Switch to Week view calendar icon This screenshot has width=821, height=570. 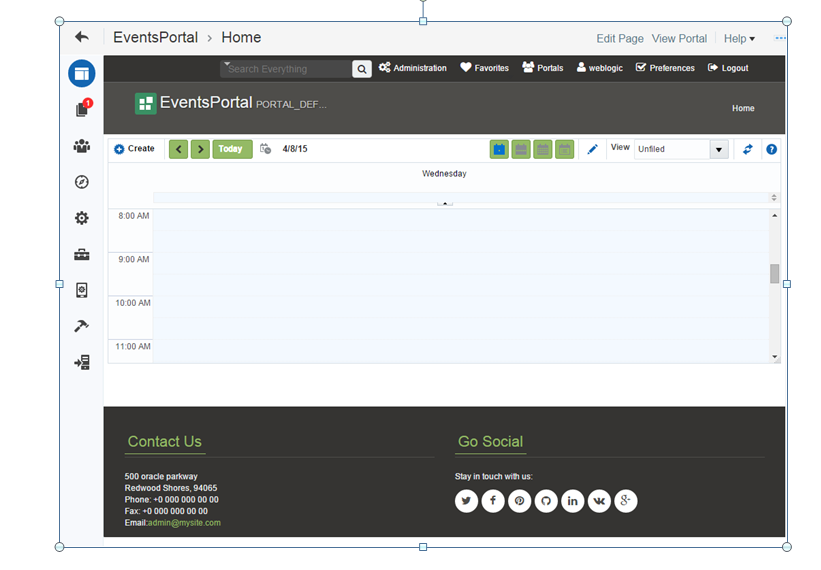pos(521,150)
